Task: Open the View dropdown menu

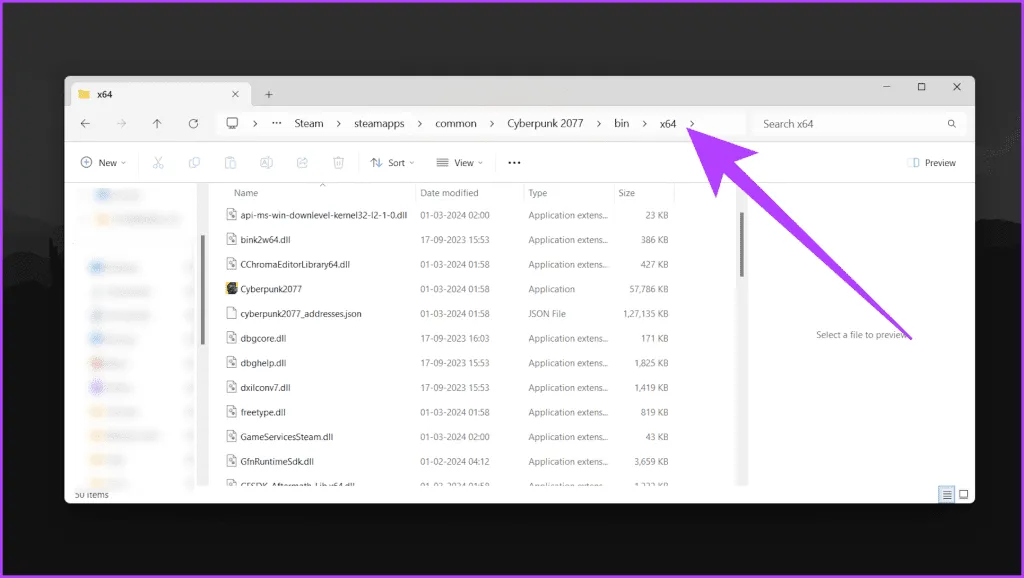Action: click(459, 163)
